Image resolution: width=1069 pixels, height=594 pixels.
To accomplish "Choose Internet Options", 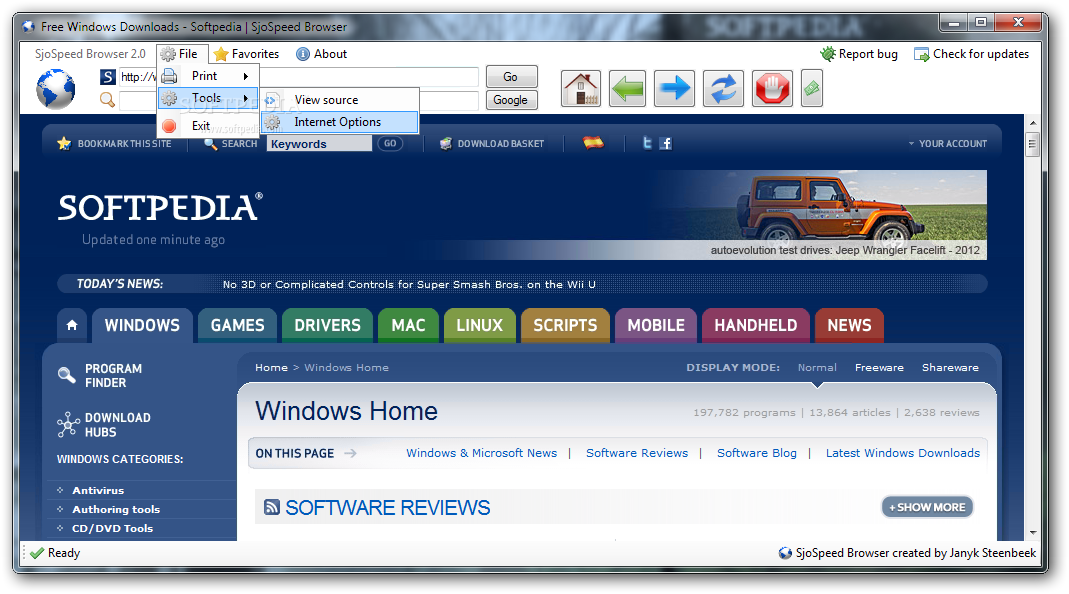I will click(340, 122).
